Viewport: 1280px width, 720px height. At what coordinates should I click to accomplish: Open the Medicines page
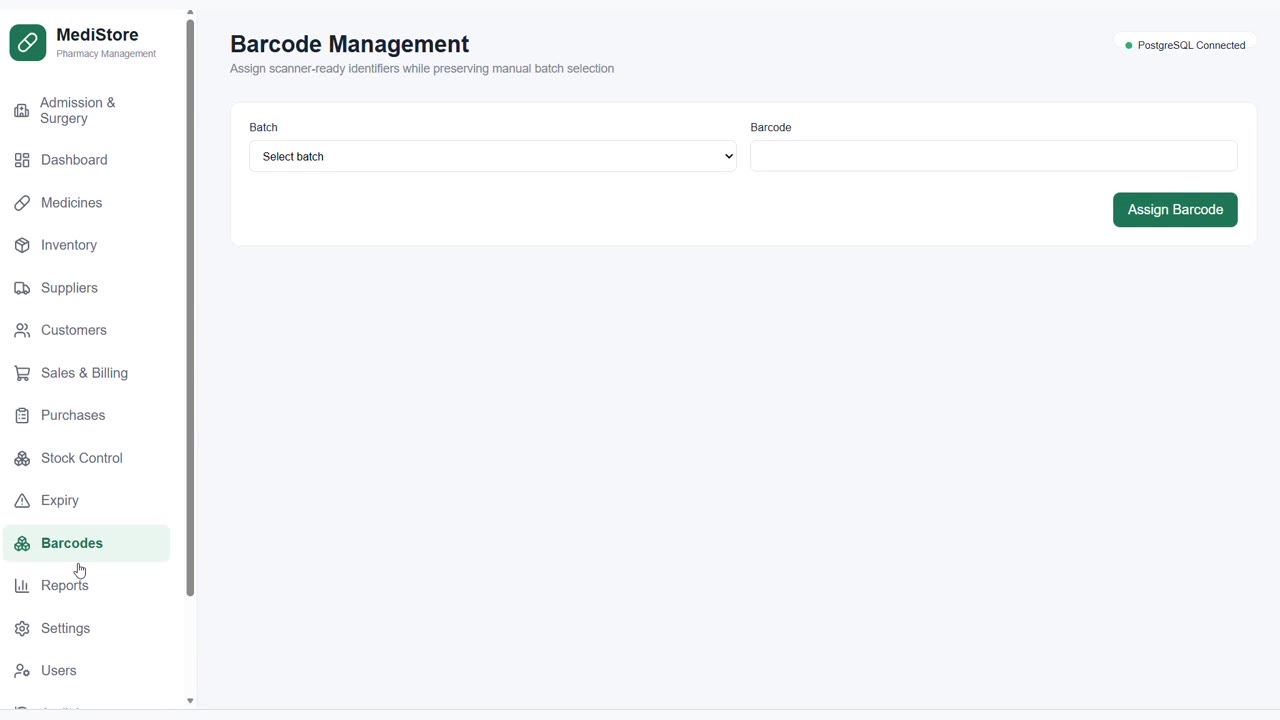[87, 203]
